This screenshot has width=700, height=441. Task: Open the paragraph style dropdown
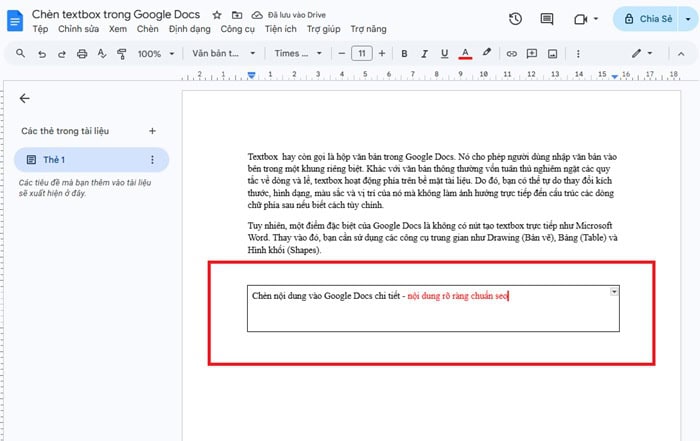224,54
